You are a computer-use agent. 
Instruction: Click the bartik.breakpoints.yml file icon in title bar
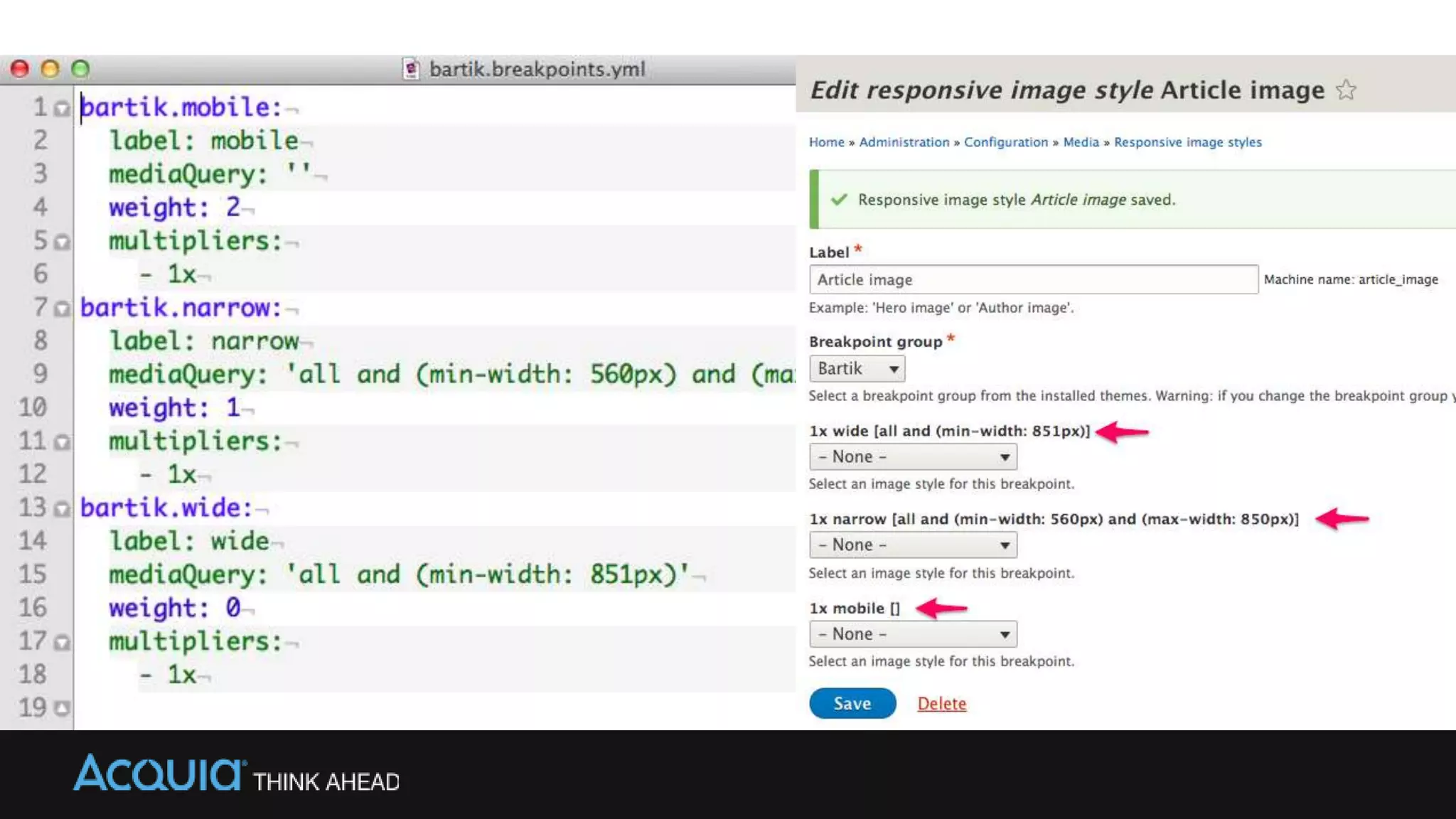[x=411, y=69]
